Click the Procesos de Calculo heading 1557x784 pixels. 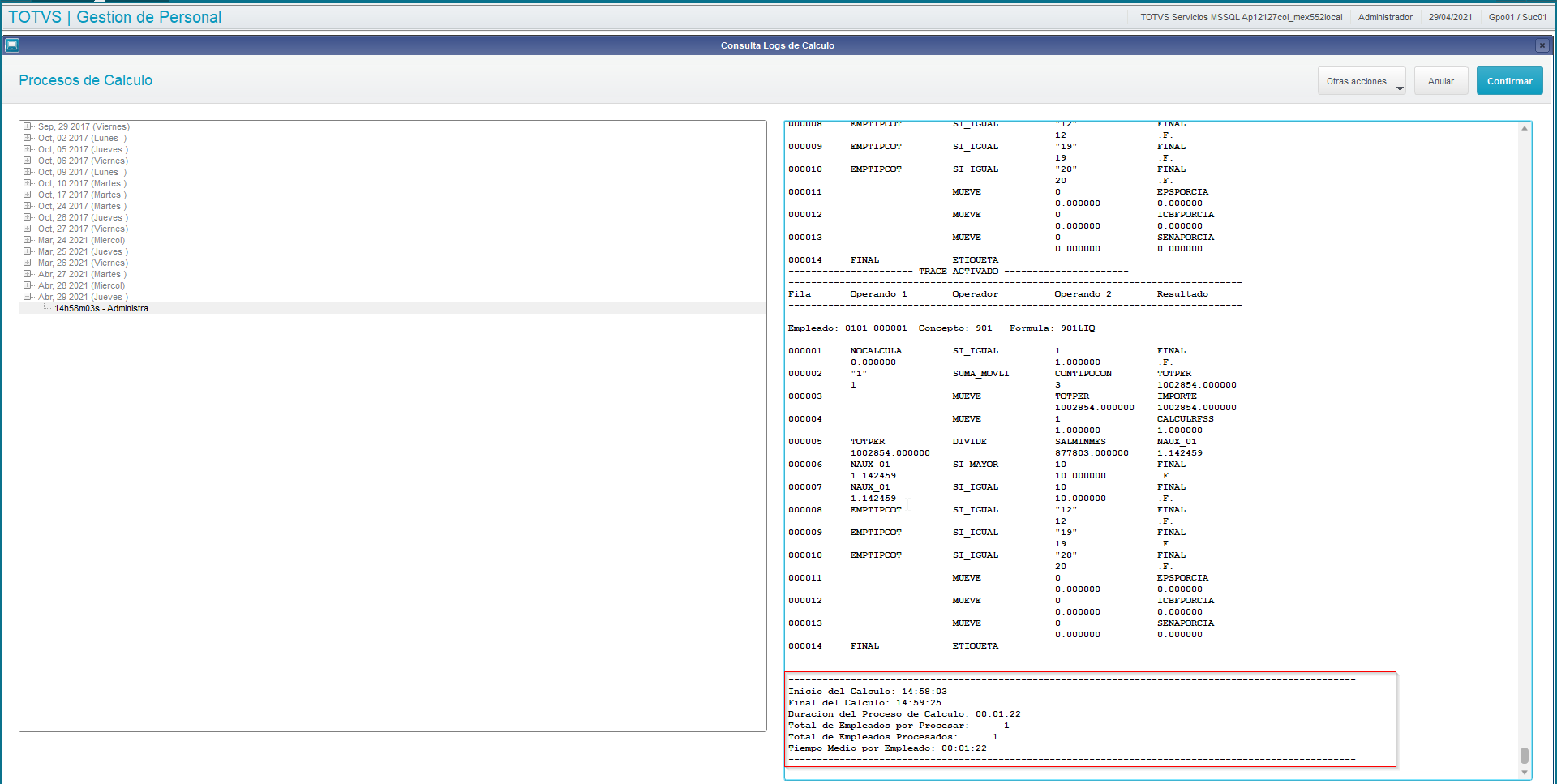pos(85,80)
